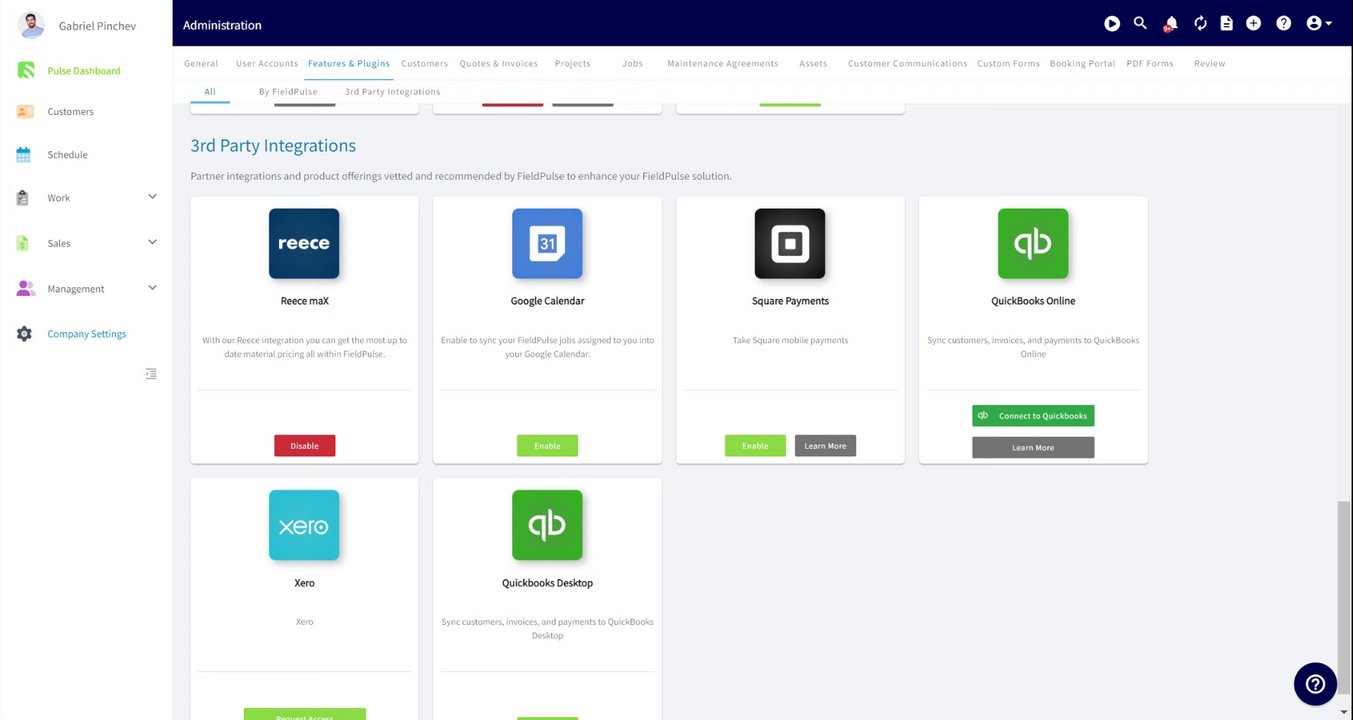Click the Xero logo
This screenshot has height=720, width=1353.
point(304,525)
